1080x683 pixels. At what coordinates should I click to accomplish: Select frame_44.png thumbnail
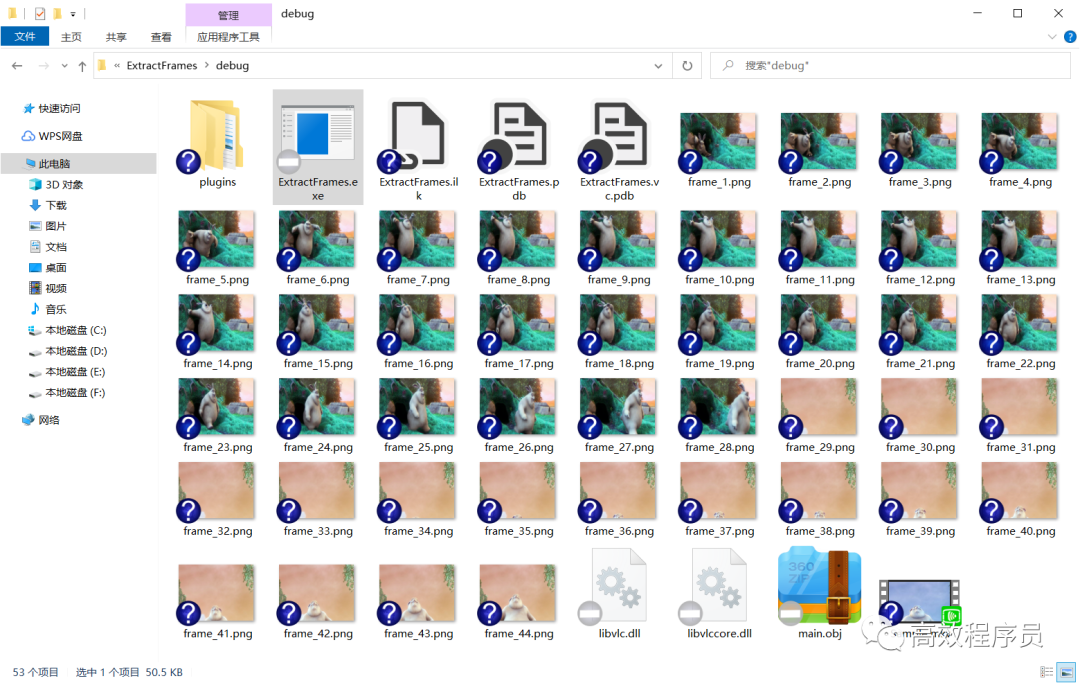[518, 593]
